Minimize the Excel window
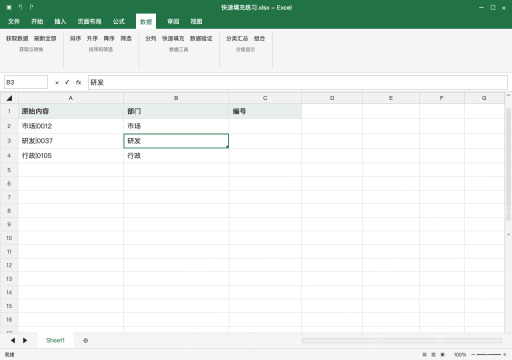Viewport: 512px width, 360px height. click(481, 7)
